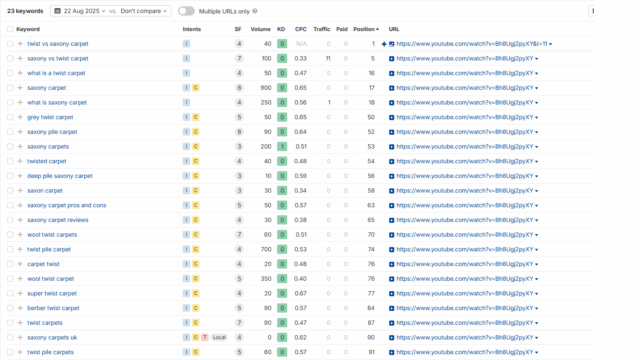640x360 pixels.
Task: Open external link icon for 'what is a twist carpet' URL
Action: point(391,73)
